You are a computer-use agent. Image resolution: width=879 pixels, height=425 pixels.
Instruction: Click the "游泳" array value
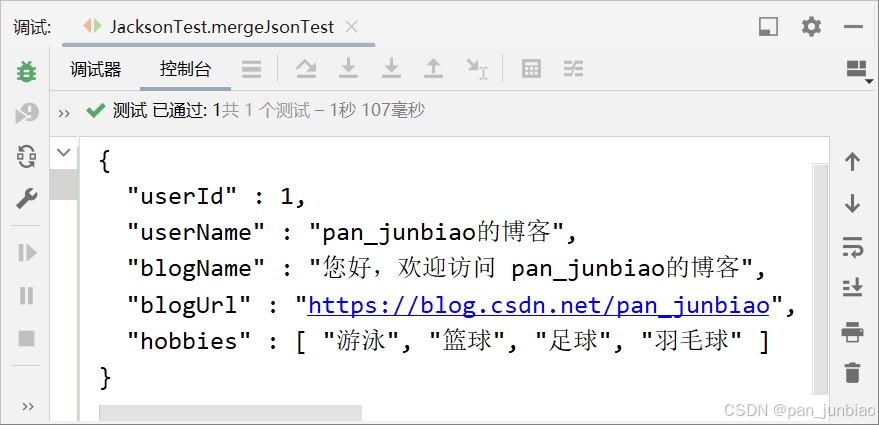pos(362,341)
